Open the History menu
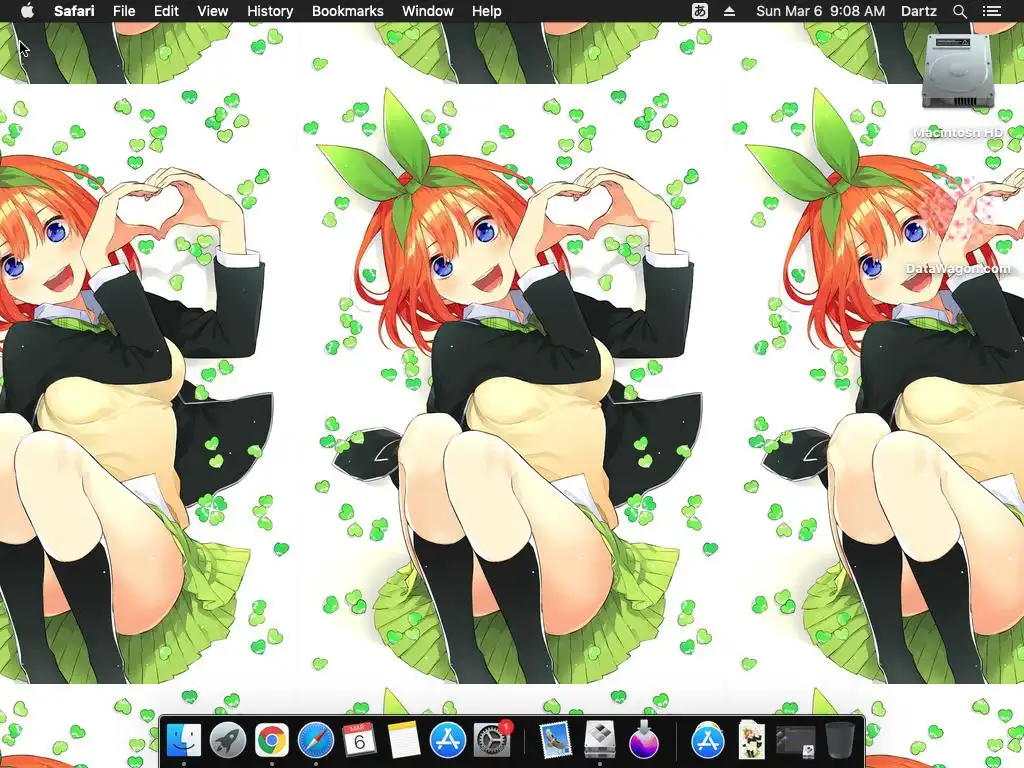 [x=270, y=11]
